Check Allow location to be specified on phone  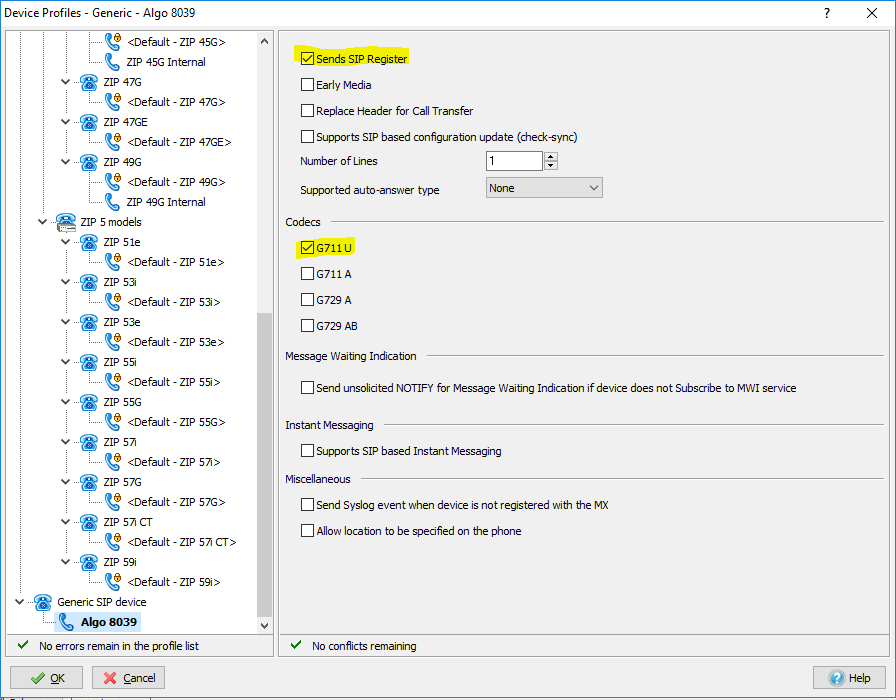tap(307, 531)
